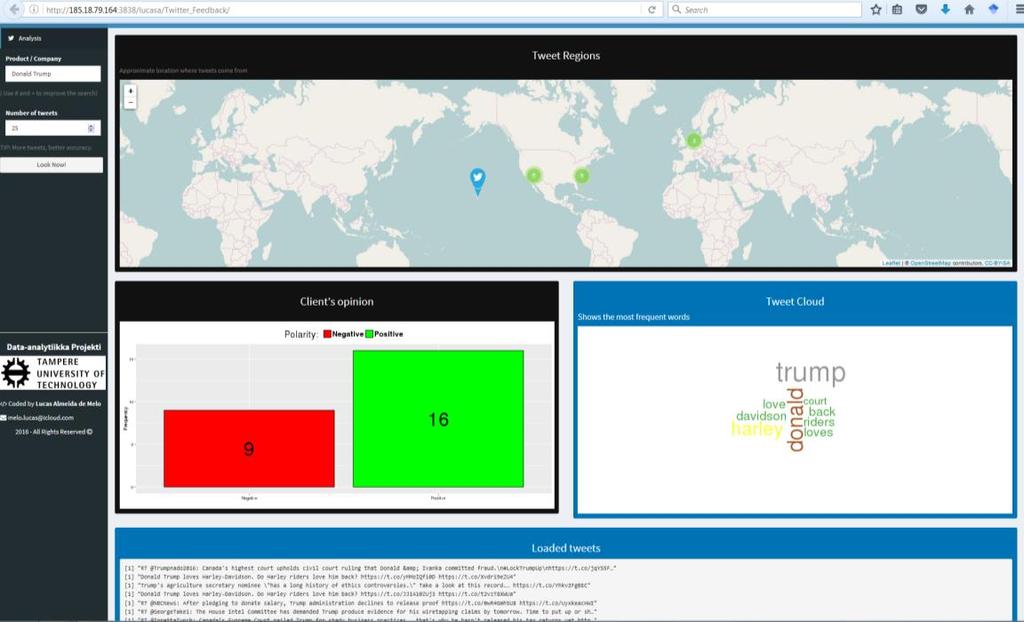Click the word 'court' in the cloud
The height and width of the screenshot is (622, 1024).
pos(815,401)
